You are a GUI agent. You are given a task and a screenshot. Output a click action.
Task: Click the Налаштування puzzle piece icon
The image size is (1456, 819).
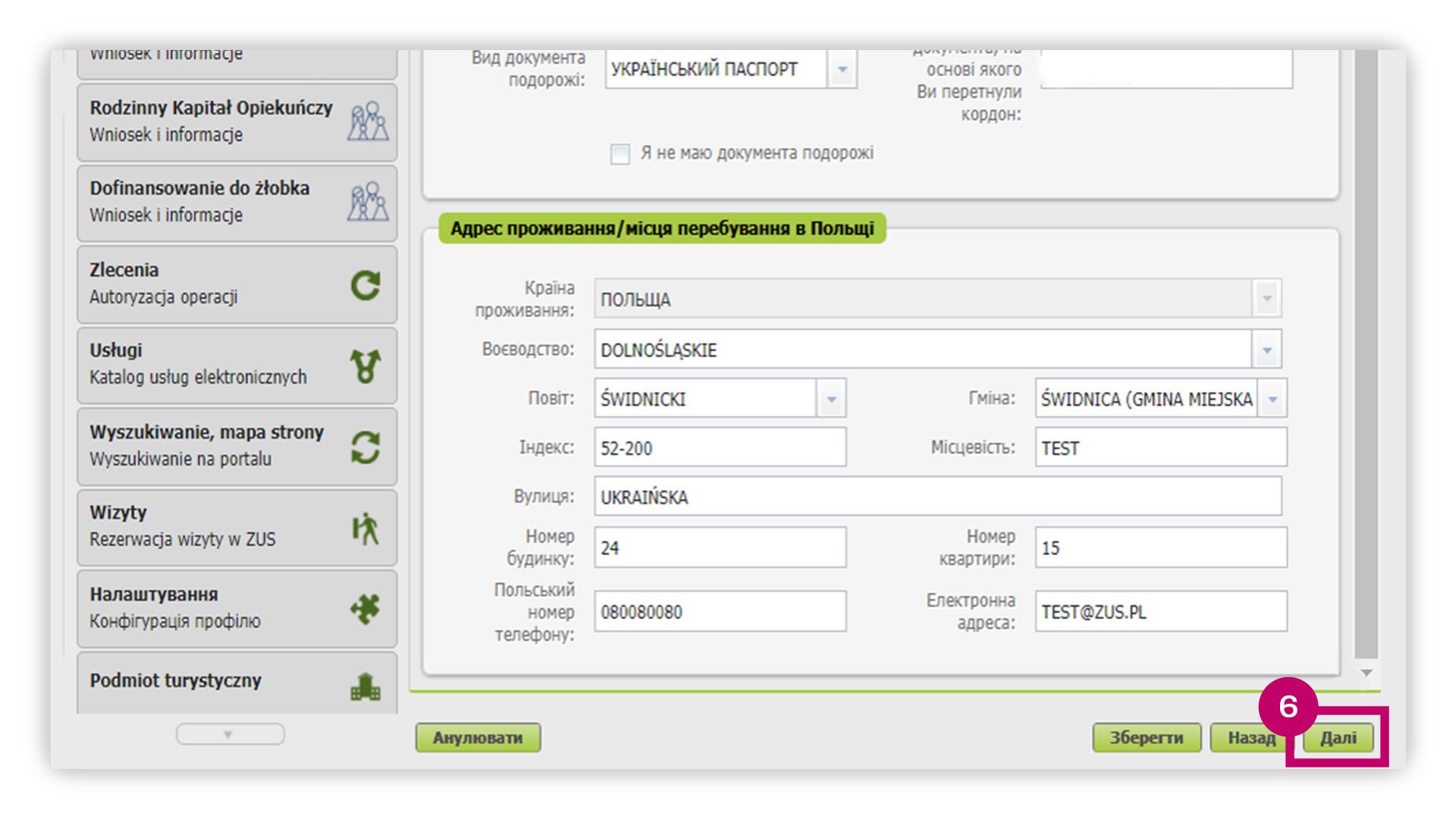point(366,608)
